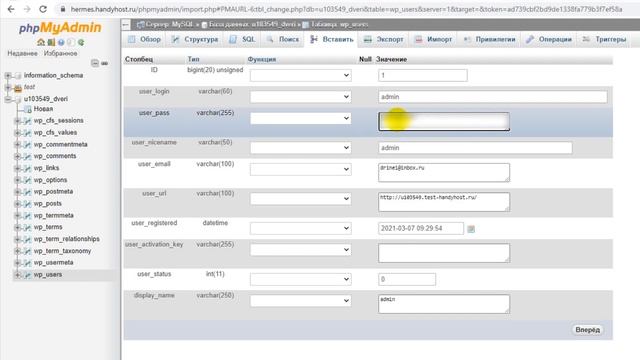Image resolution: width=640 pixels, height=360 pixels.
Task: Open the wp_usermeta table link
Action: (x=53, y=263)
